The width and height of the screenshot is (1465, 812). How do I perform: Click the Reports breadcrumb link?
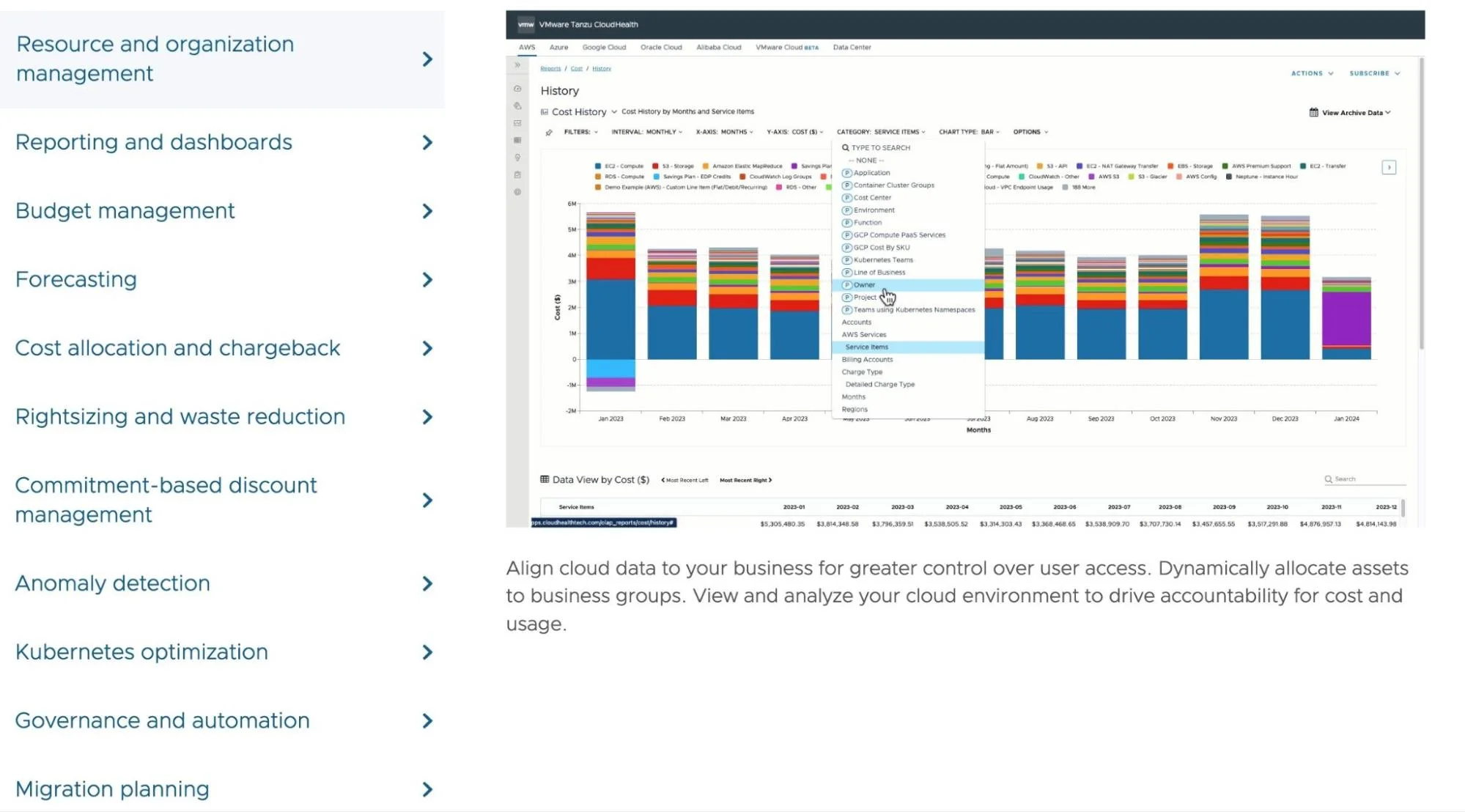[x=550, y=68]
